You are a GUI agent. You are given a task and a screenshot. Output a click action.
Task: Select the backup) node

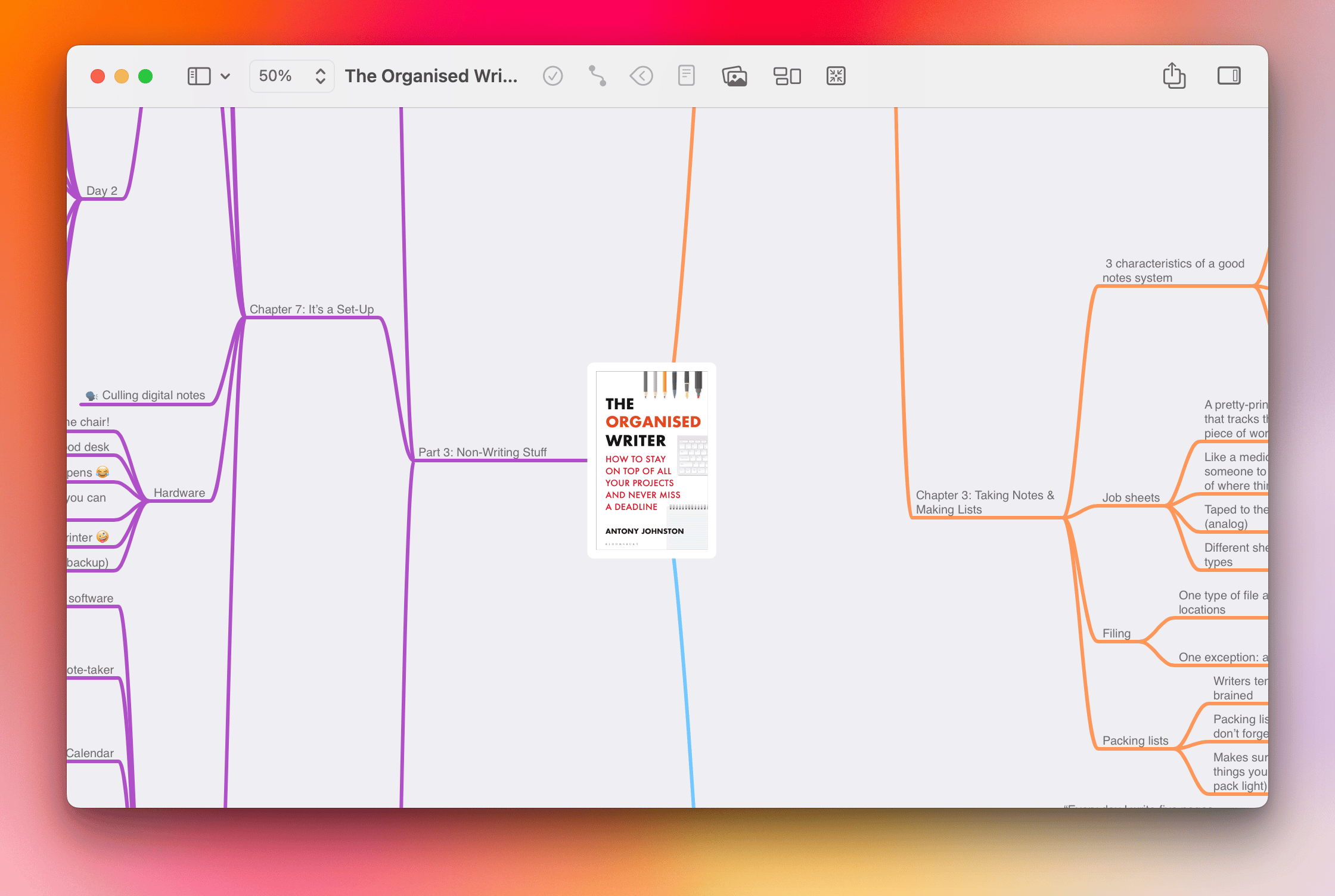(x=88, y=562)
